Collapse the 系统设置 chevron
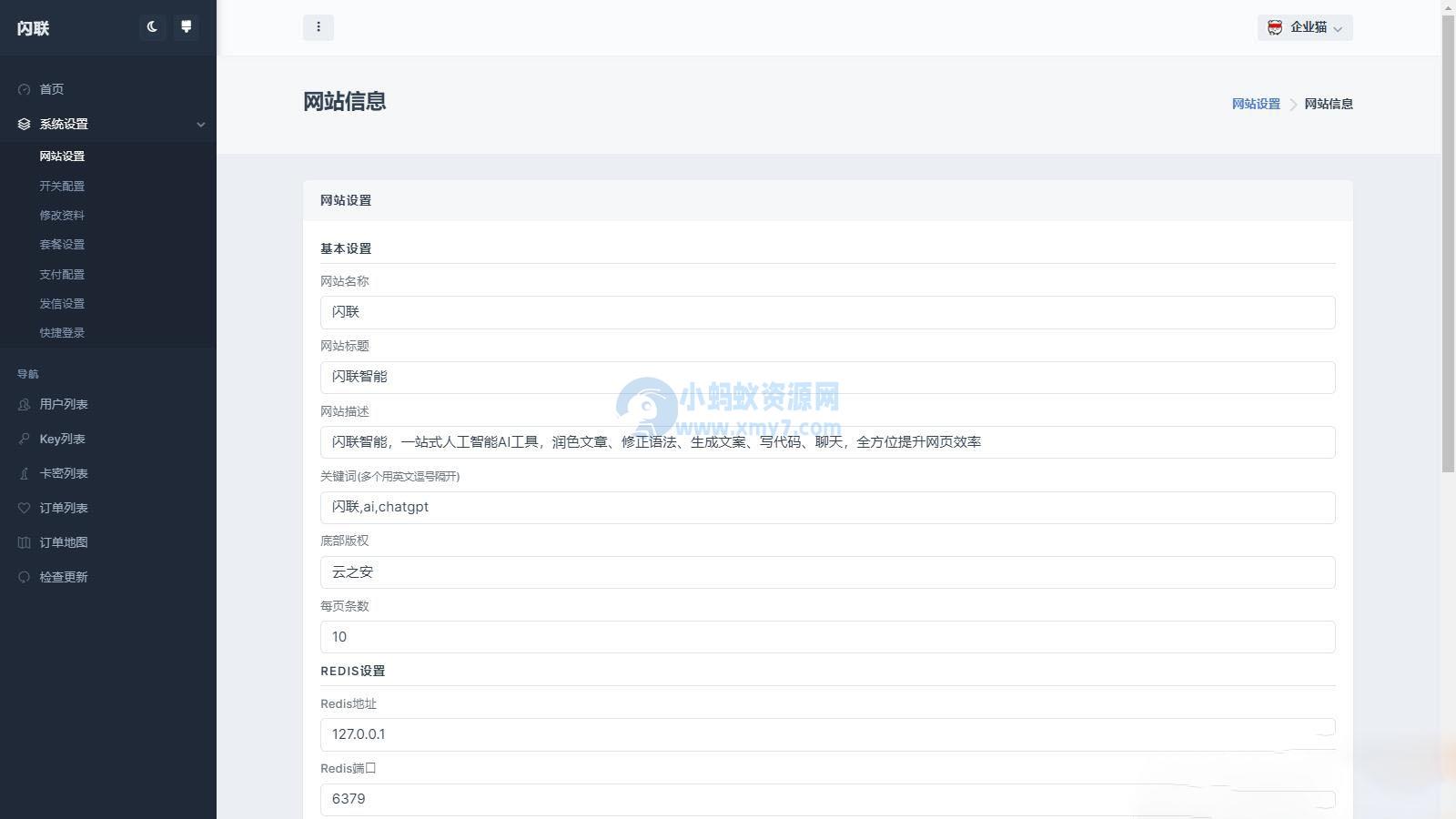Image resolution: width=1456 pixels, height=819 pixels. tap(201, 125)
